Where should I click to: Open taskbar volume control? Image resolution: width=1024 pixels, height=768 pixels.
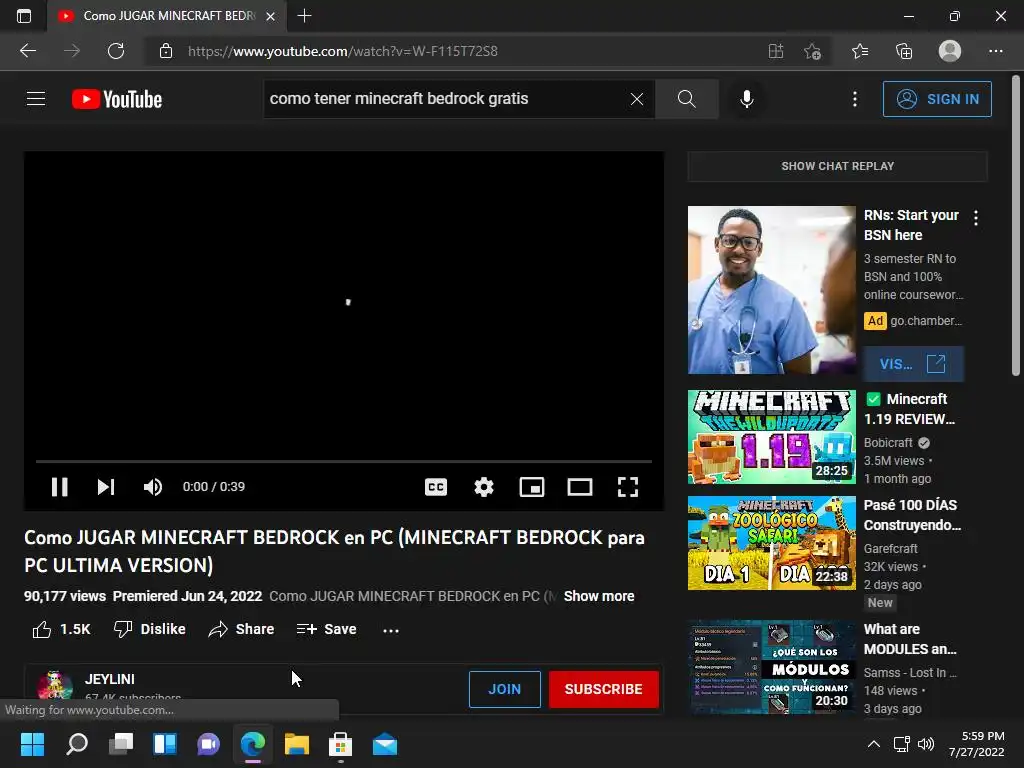click(x=925, y=744)
